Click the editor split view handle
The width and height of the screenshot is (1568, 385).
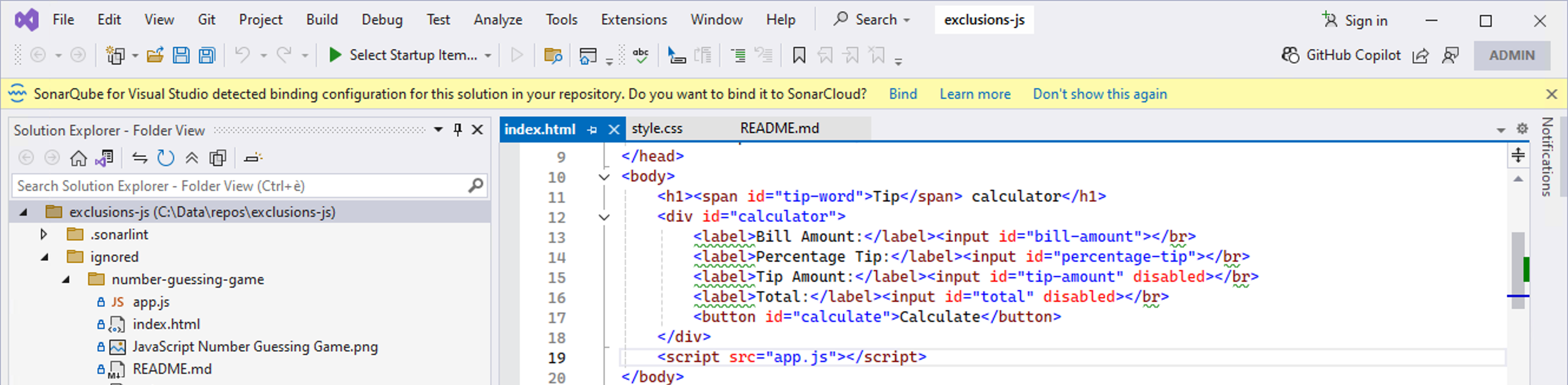click(x=1518, y=155)
